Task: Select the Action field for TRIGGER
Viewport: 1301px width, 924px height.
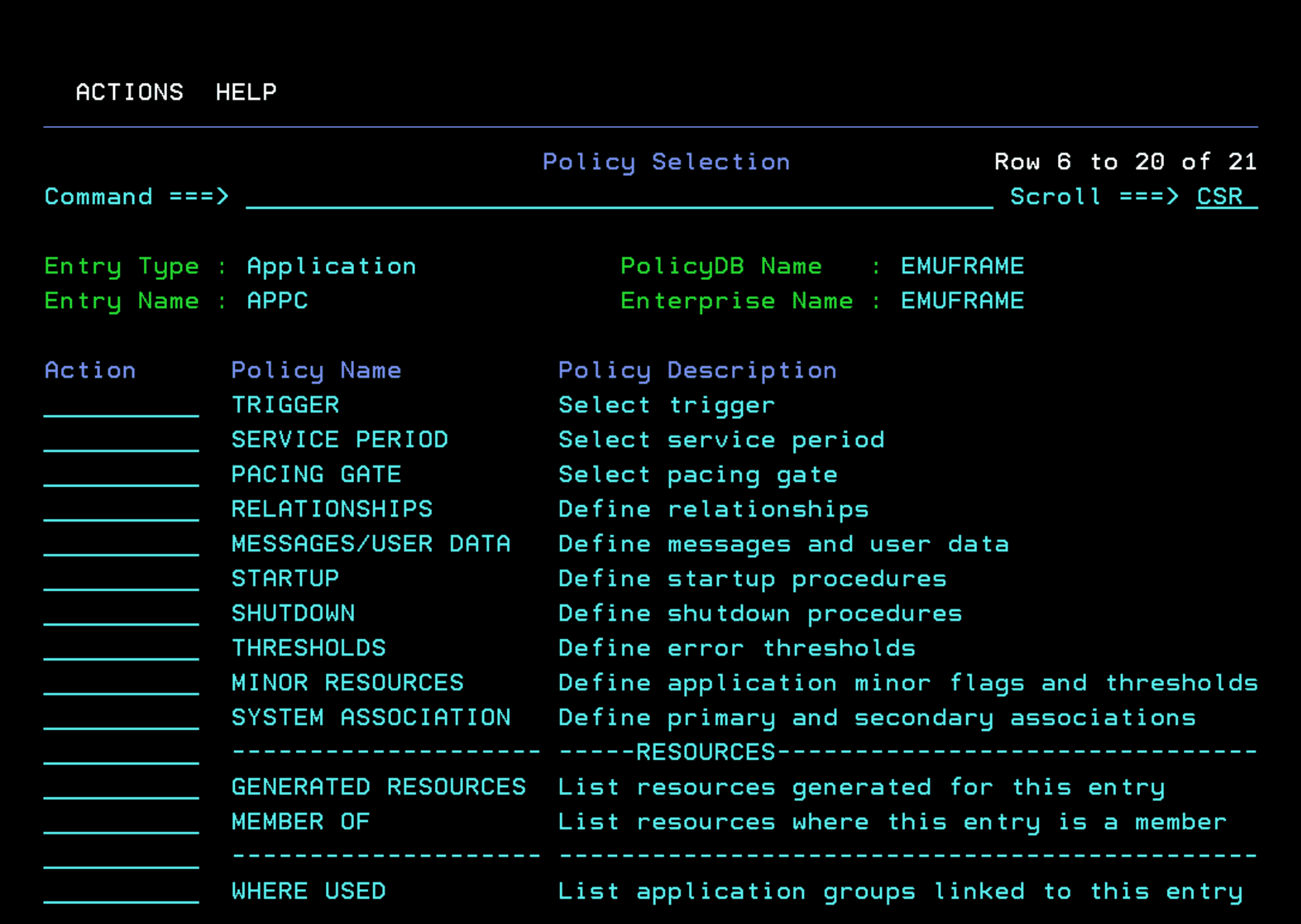Action: click(121, 406)
